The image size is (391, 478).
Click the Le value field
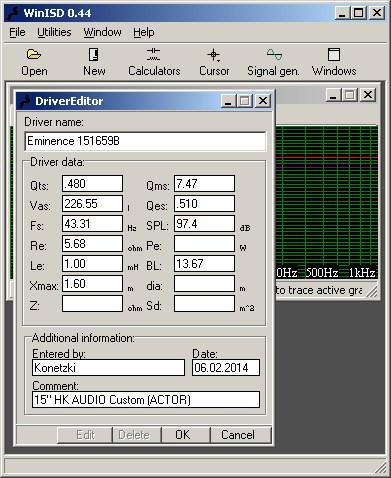coord(92,264)
